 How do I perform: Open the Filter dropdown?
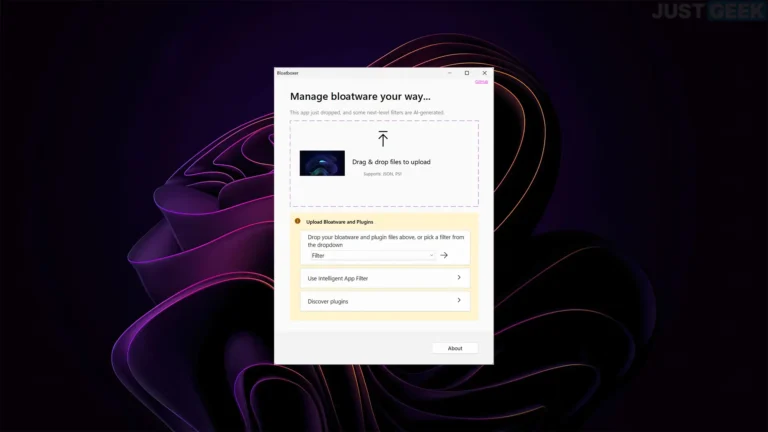[x=372, y=255]
